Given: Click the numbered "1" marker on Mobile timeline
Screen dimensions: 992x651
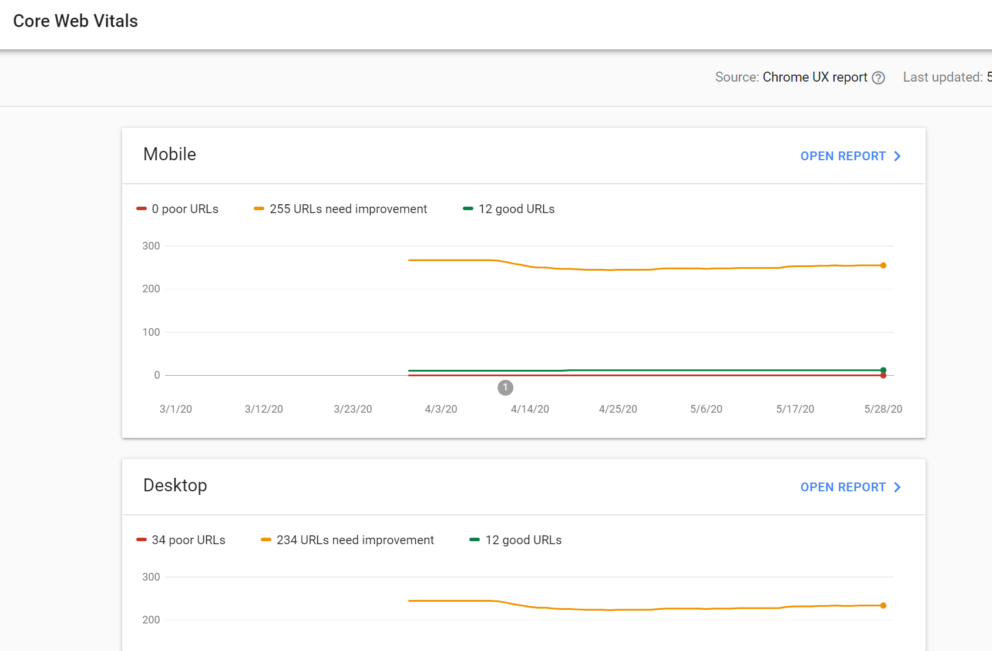Looking at the screenshot, I should coord(505,387).
